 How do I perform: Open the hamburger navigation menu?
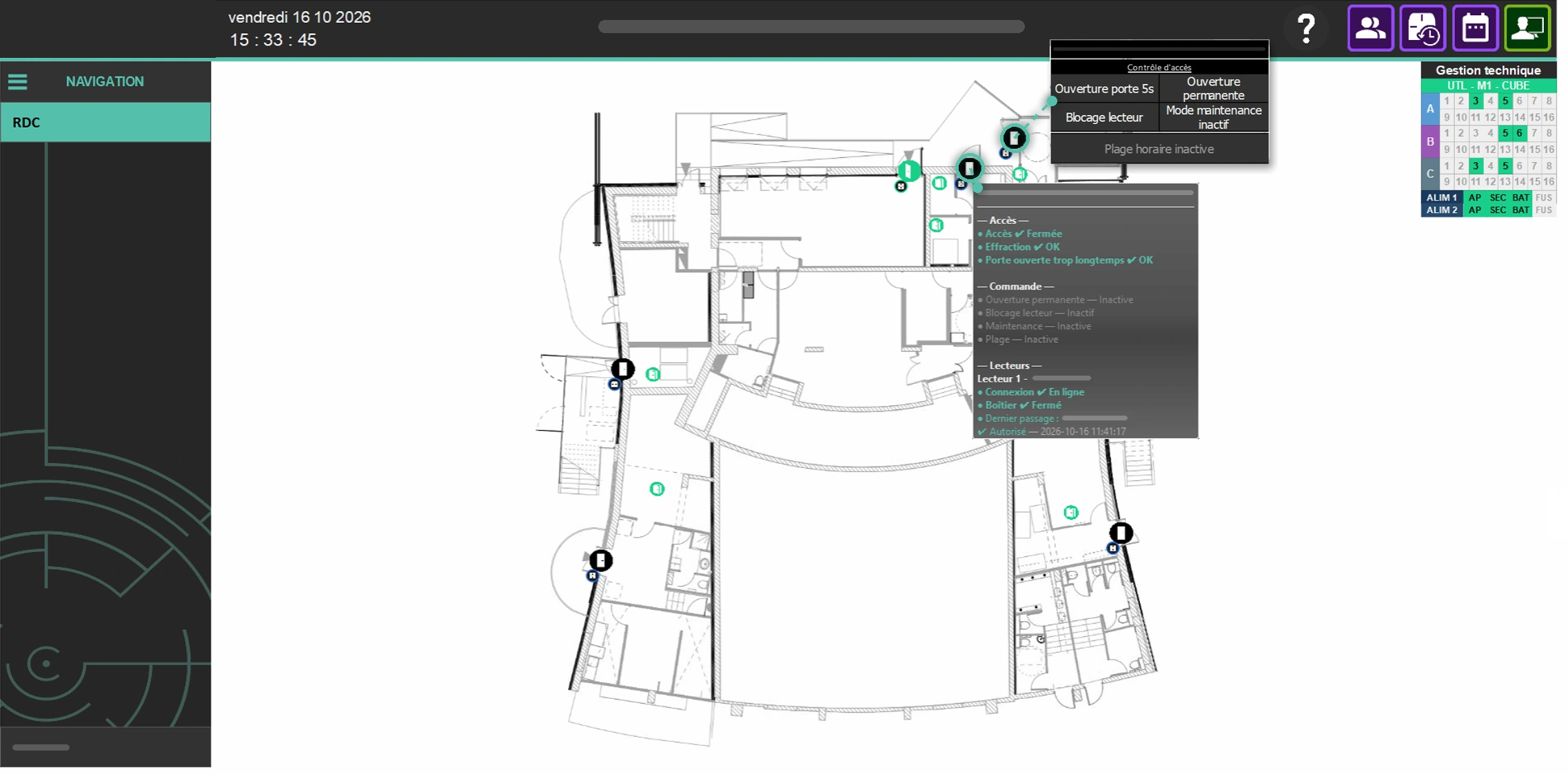[x=18, y=82]
